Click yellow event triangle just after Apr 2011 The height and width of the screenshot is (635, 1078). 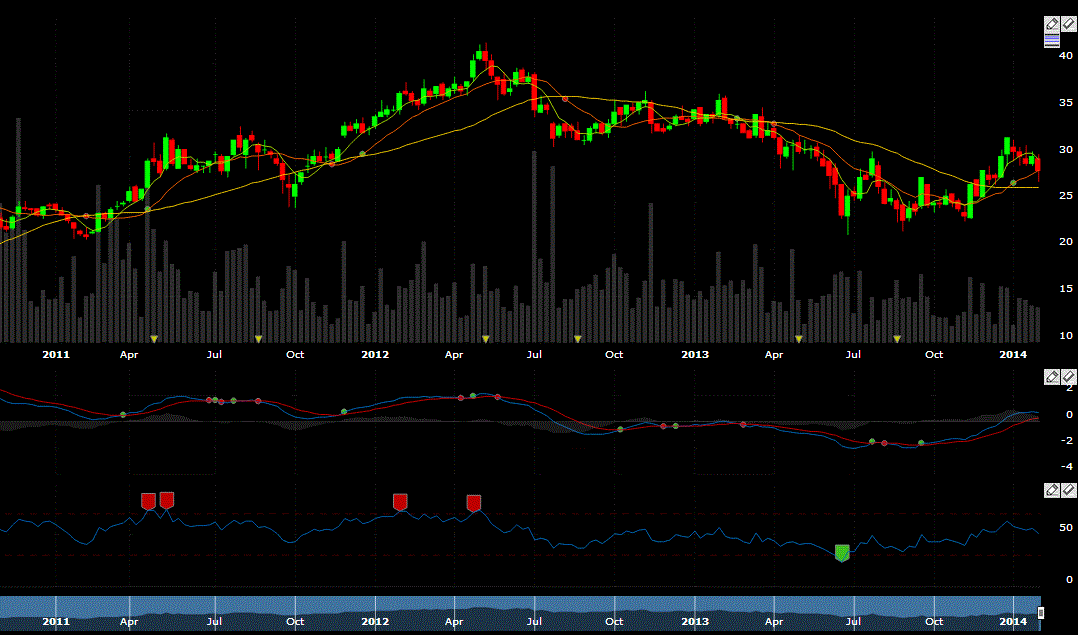point(154,339)
